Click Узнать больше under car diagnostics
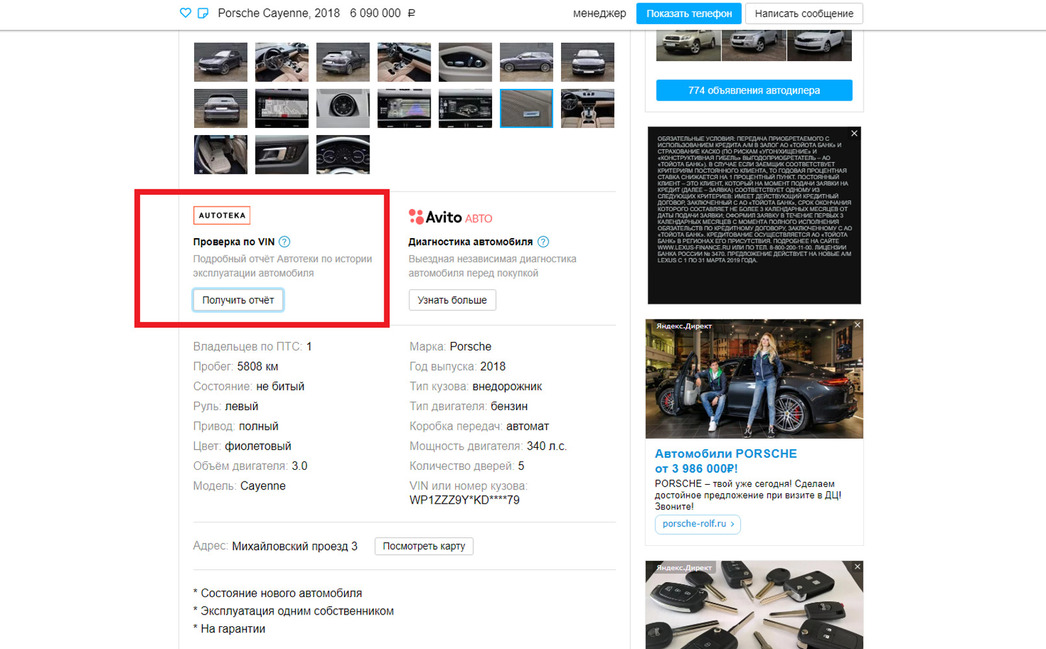The width and height of the screenshot is (1046, 649). coord(452,300)
